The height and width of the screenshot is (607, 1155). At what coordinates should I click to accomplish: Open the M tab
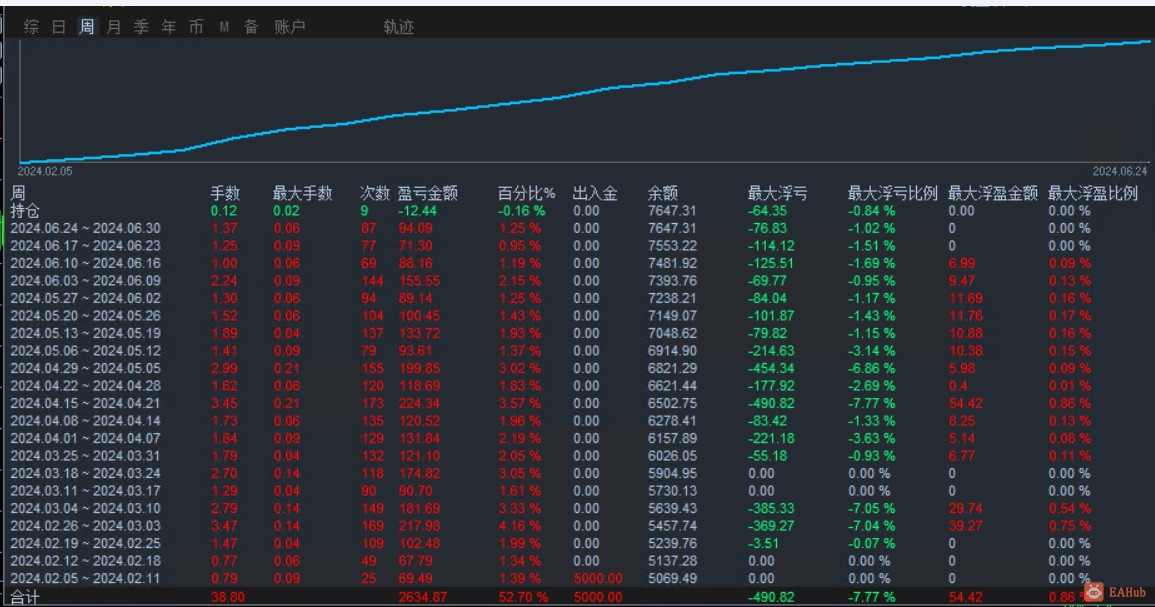(224, 27)
